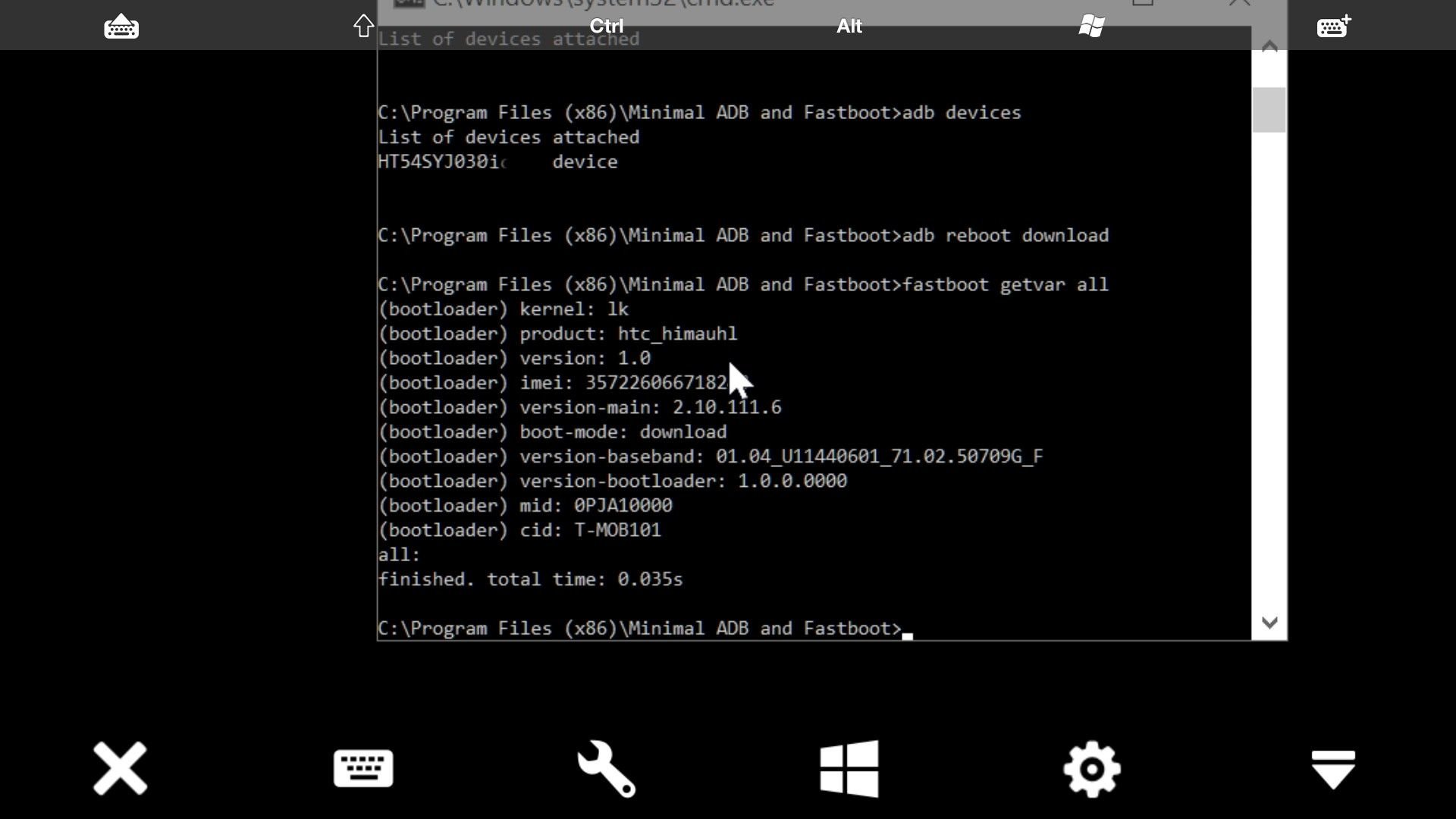Click the 'cid: T-MOB101' line
Screen dimensions: 1456x819
pos(519,530)
